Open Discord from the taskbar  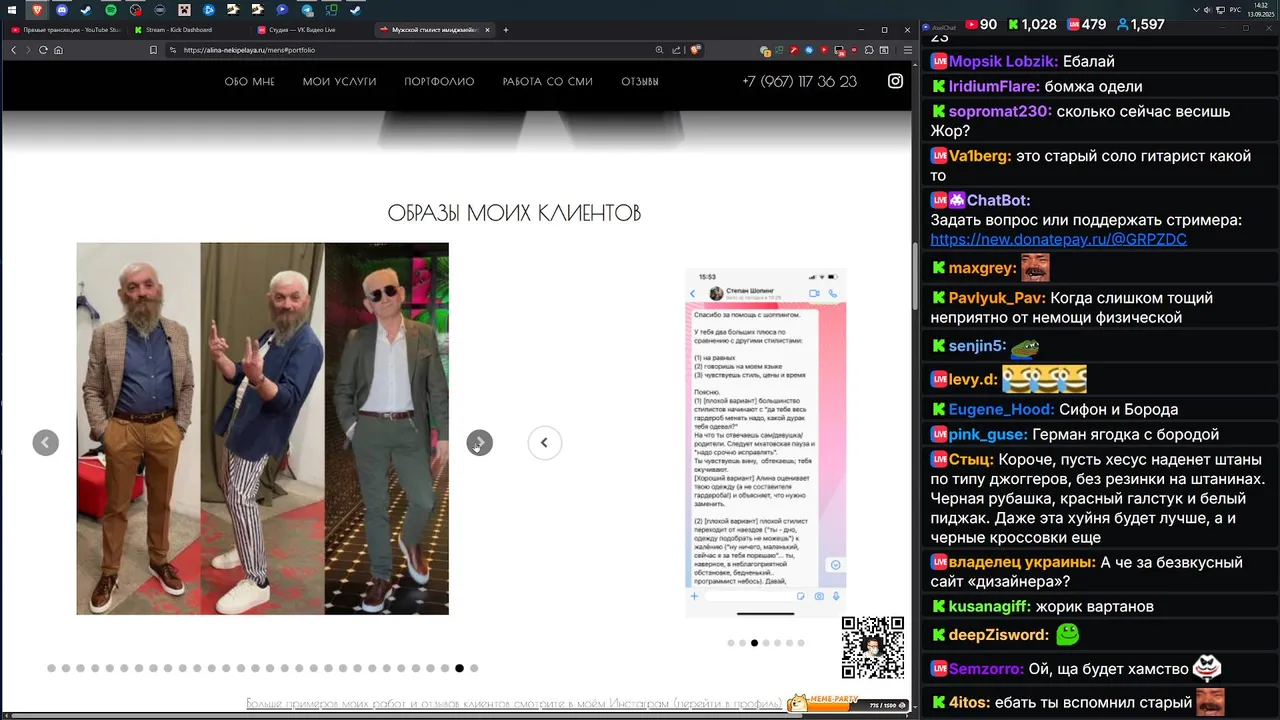click(62, 9)
